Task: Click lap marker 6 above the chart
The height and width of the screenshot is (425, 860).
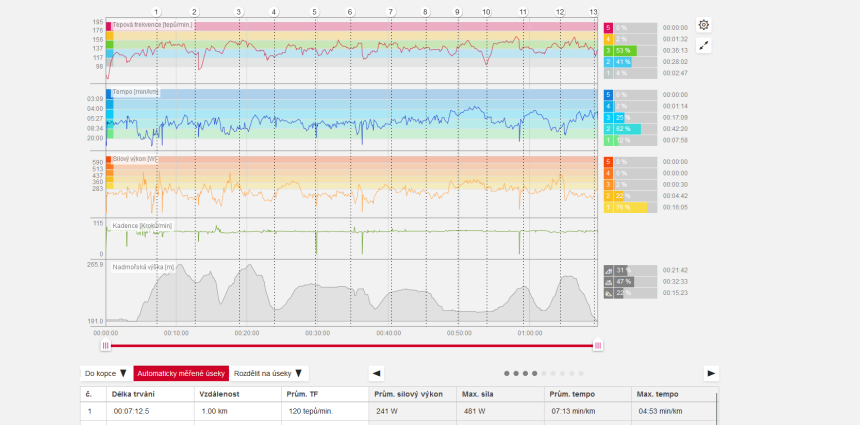Action: pyautogui.click(x=350, y=12)
